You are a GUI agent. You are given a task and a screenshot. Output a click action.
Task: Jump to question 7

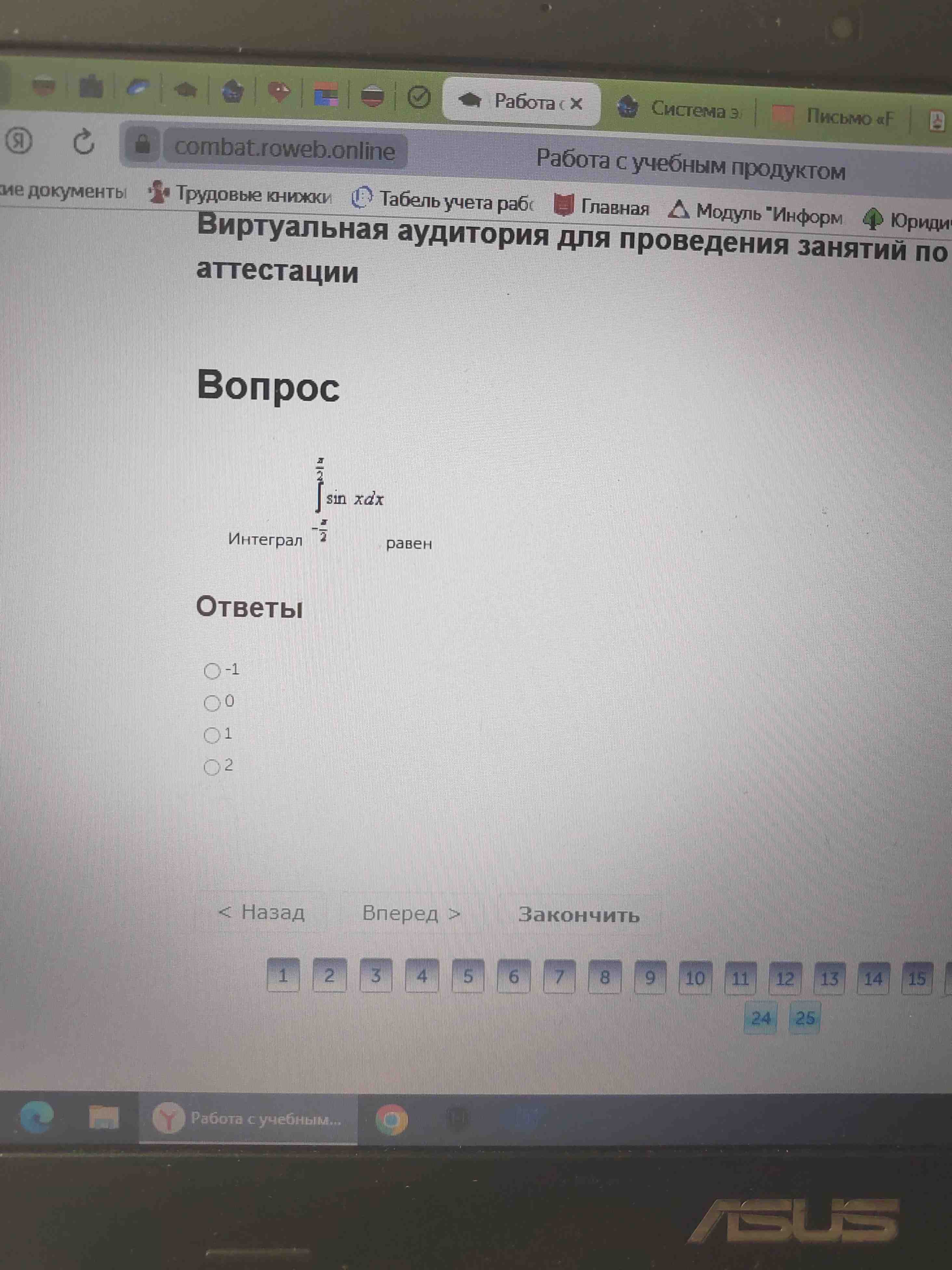pyautogui.click(x=560, y=977)
